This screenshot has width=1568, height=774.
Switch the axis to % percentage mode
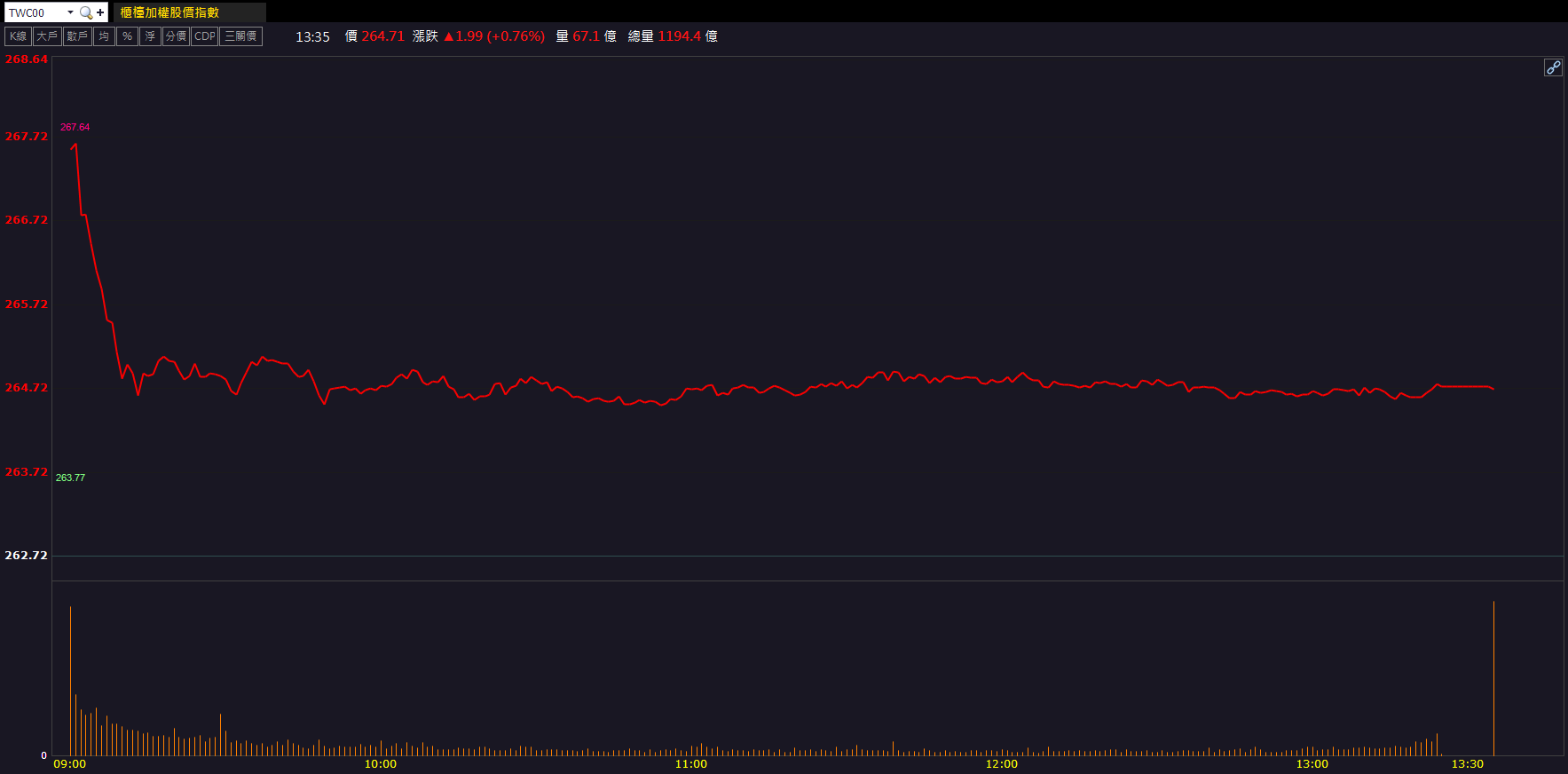[127, 36]
